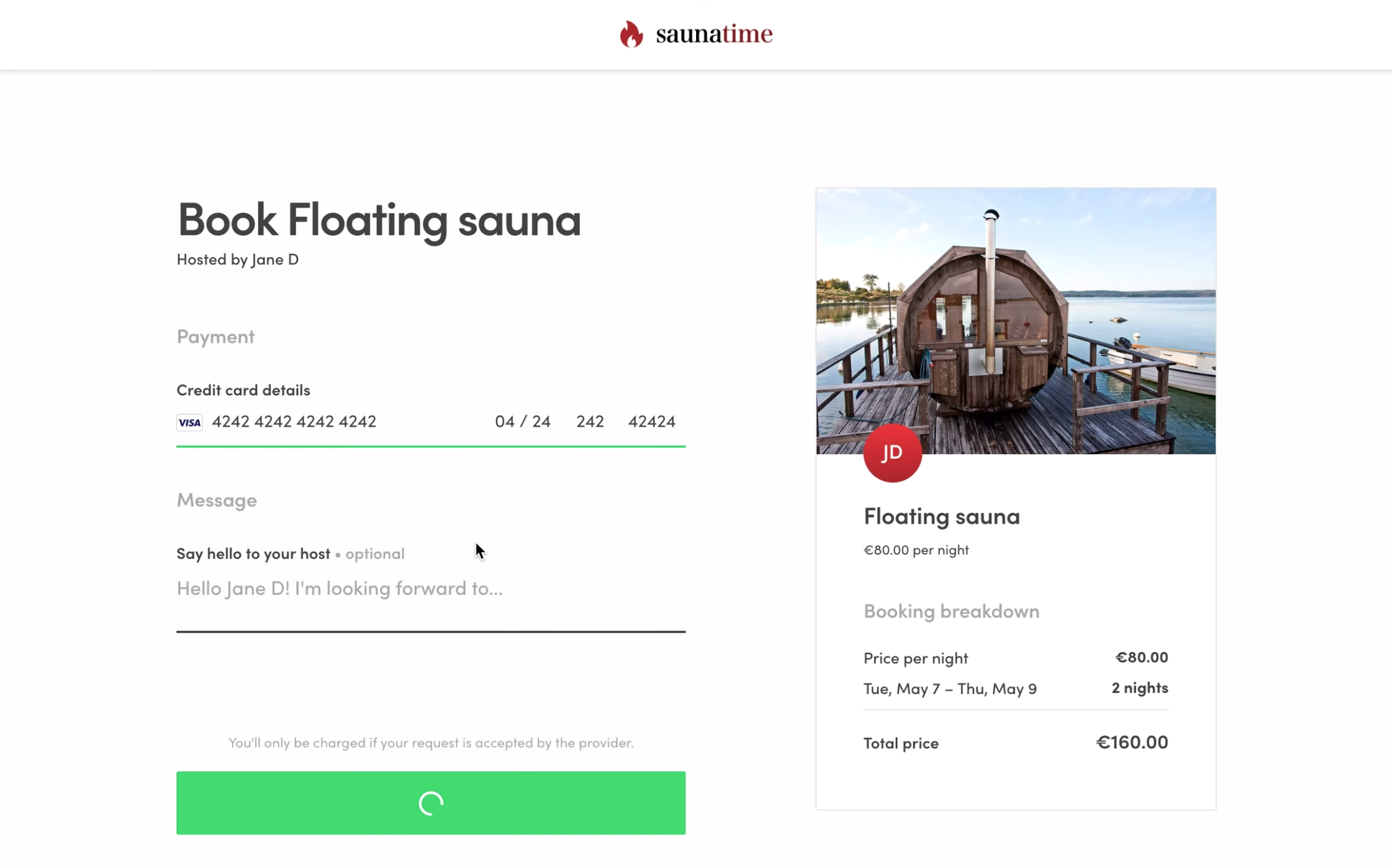
Task: Click the saunatime flame logo icon
Action: point(631,34)
